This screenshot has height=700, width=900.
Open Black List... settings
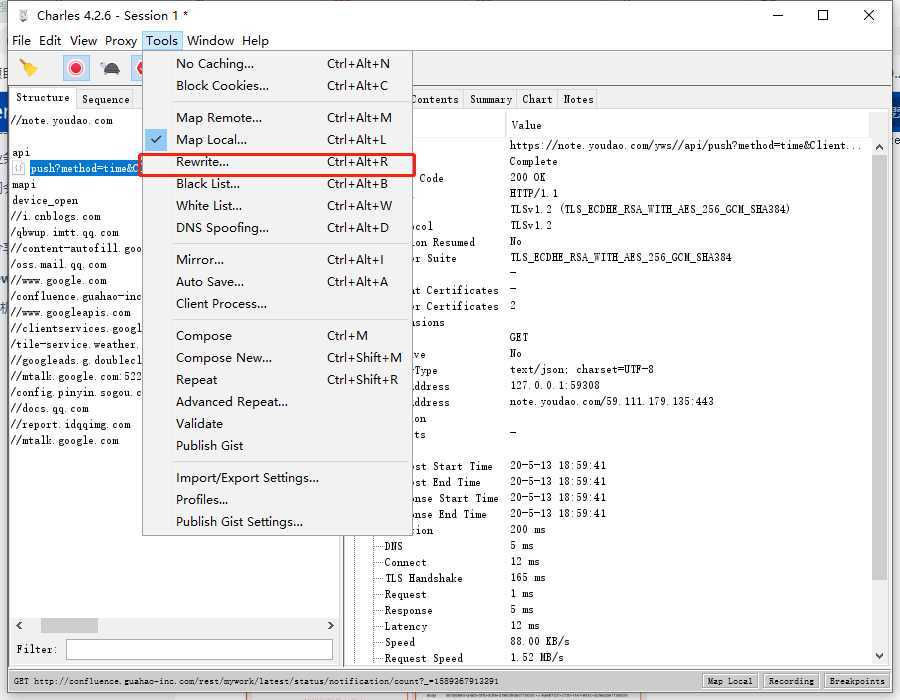277,184
